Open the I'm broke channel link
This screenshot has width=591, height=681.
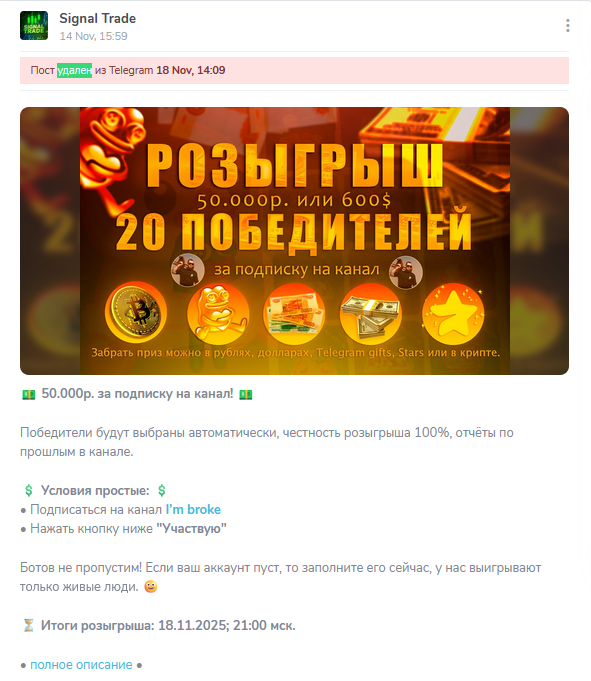tap(193, 509)
